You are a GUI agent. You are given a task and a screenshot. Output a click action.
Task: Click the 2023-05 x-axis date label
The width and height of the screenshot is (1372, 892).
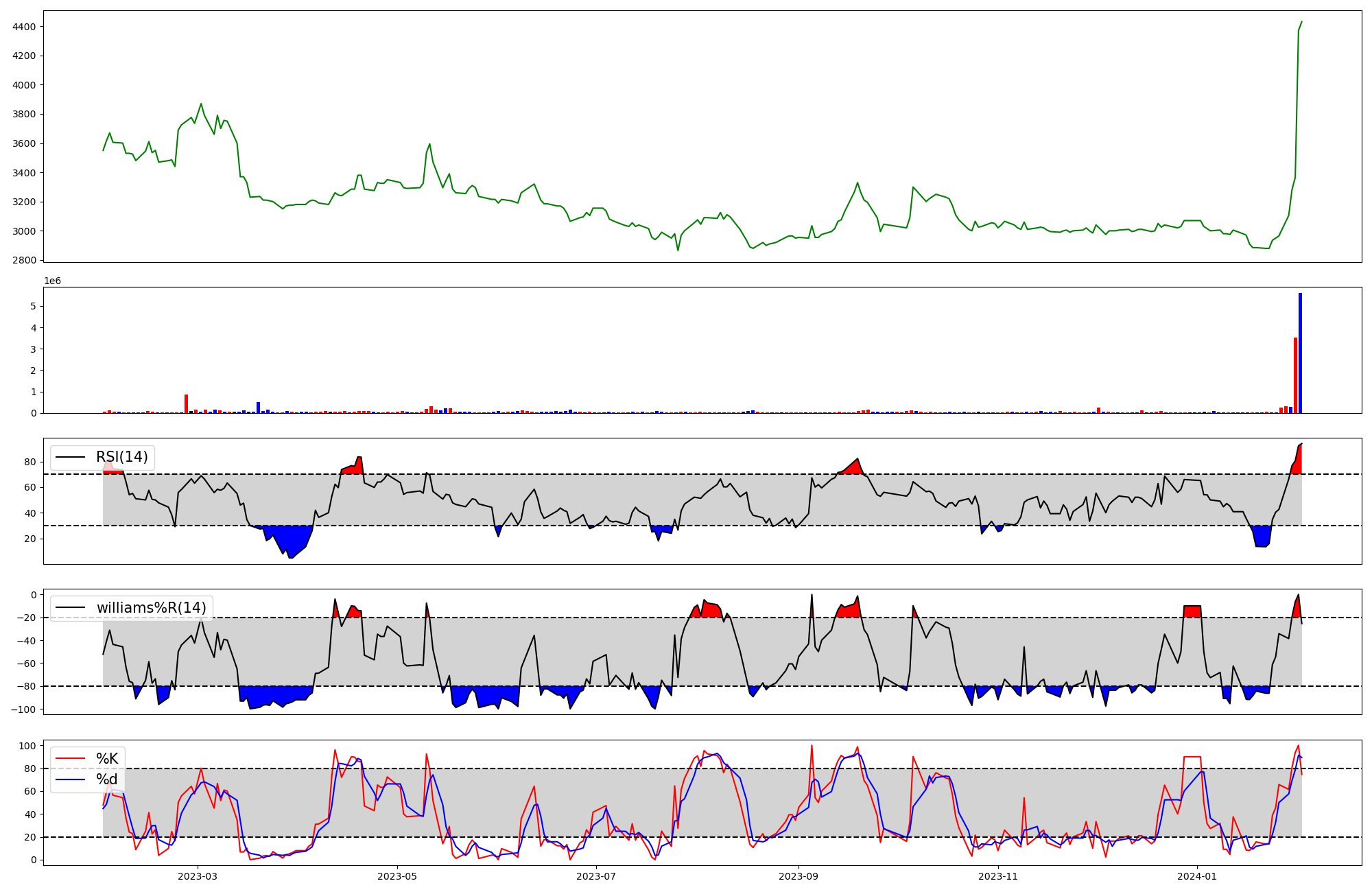click(397, 876)
